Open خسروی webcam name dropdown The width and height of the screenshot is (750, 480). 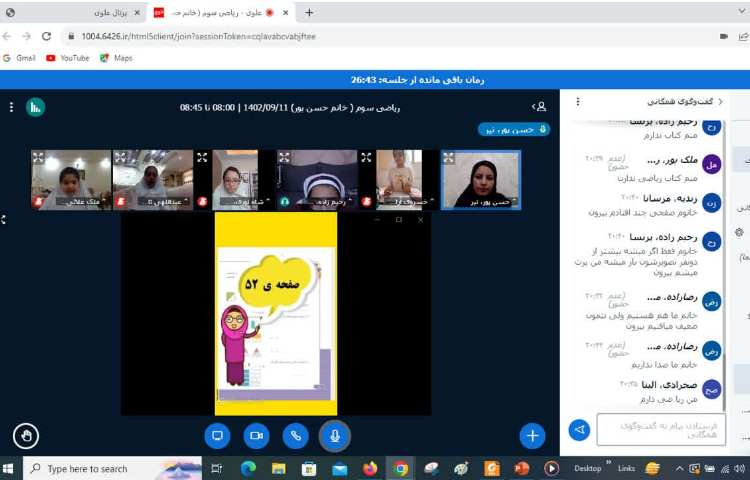pos(409,202)
